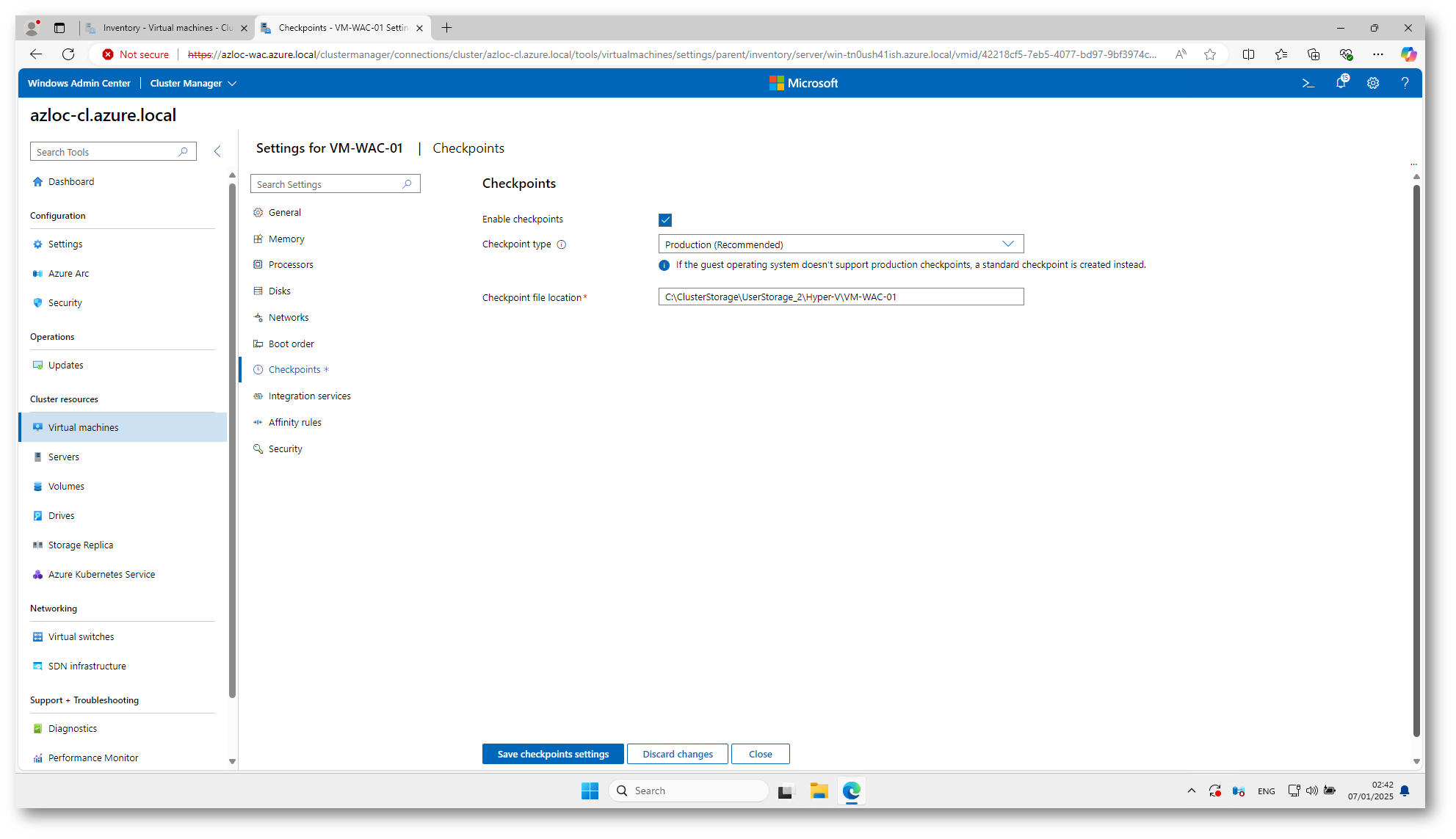Add page to favorites star icon
Image resolution: width=1456 pixels, height=839 pixels.
point(1210,54)
